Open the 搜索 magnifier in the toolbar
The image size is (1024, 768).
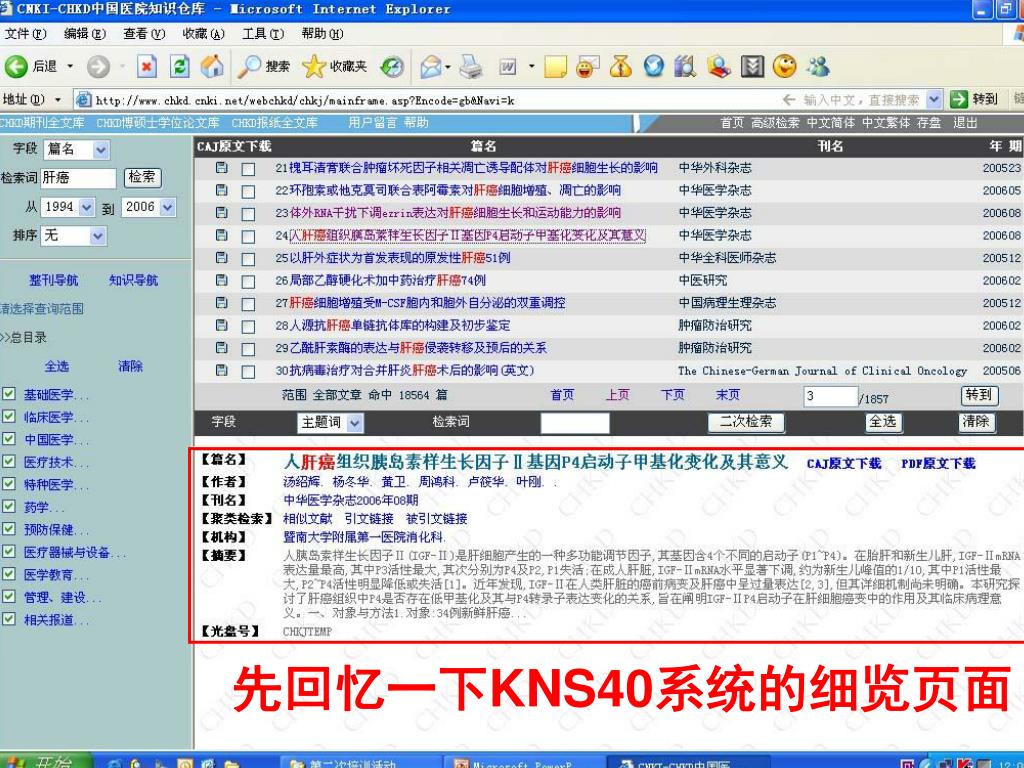pos(263,66)
